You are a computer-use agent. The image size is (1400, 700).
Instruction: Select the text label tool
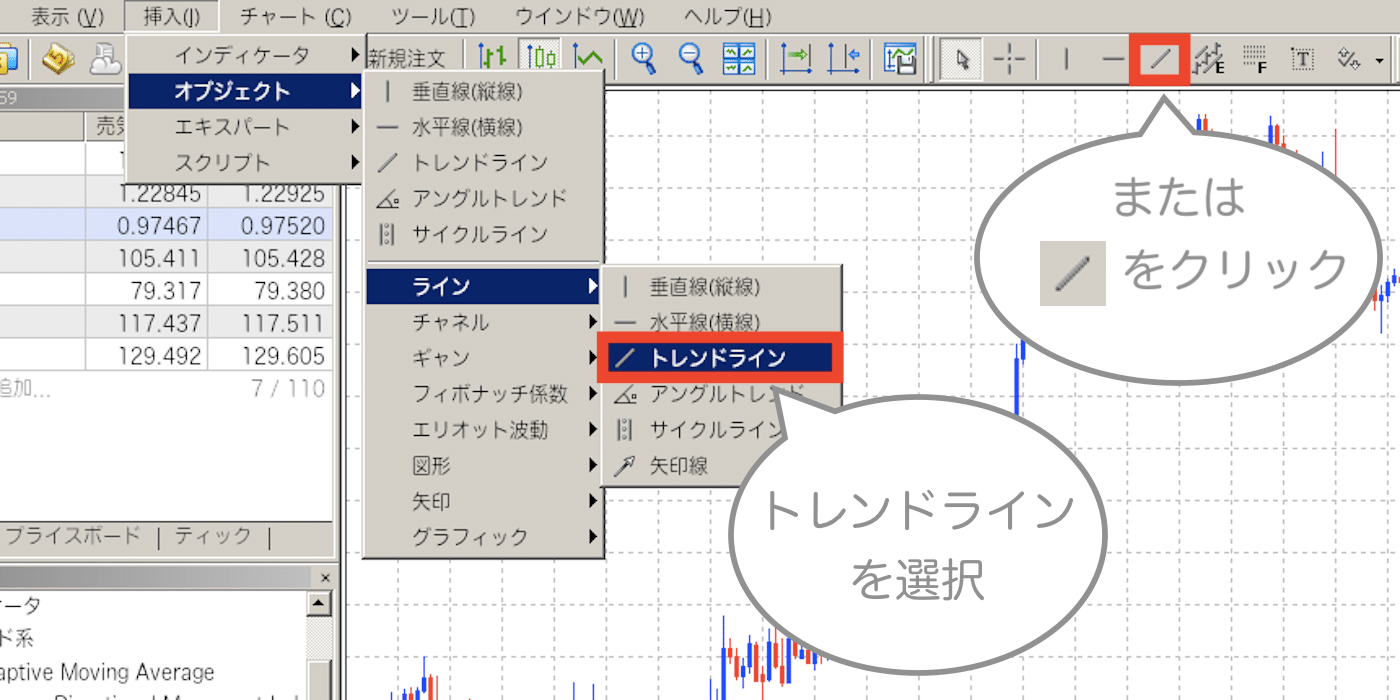coord(1302,60)
